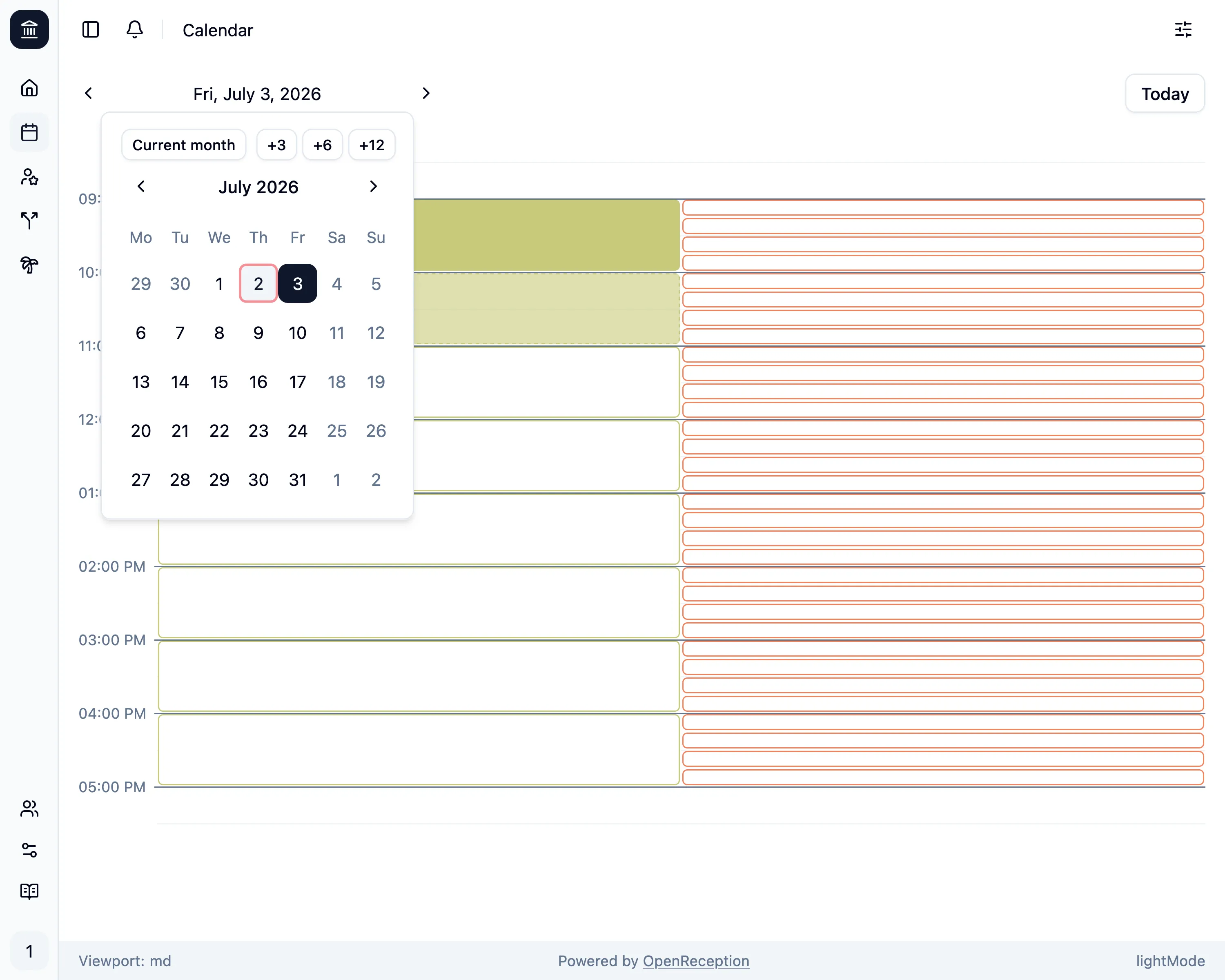
Task: Click the Current month button
Action: pyautogui.click(x=183, y=145)
